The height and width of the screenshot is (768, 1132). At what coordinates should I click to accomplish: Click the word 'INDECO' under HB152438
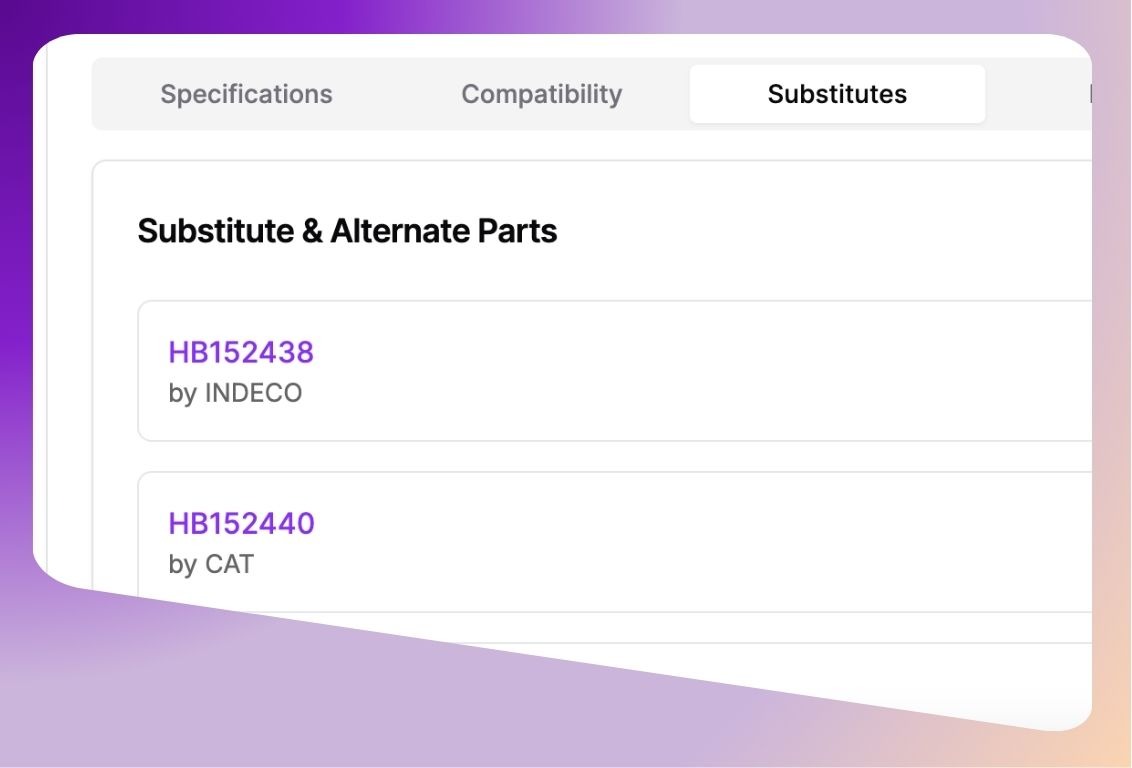[x=253, y=393]
